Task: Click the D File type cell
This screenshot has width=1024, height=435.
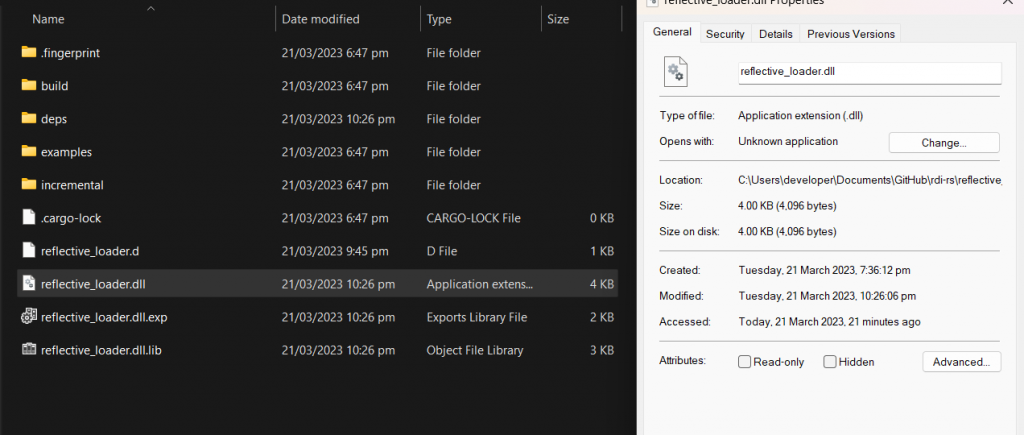Action: 441,251
